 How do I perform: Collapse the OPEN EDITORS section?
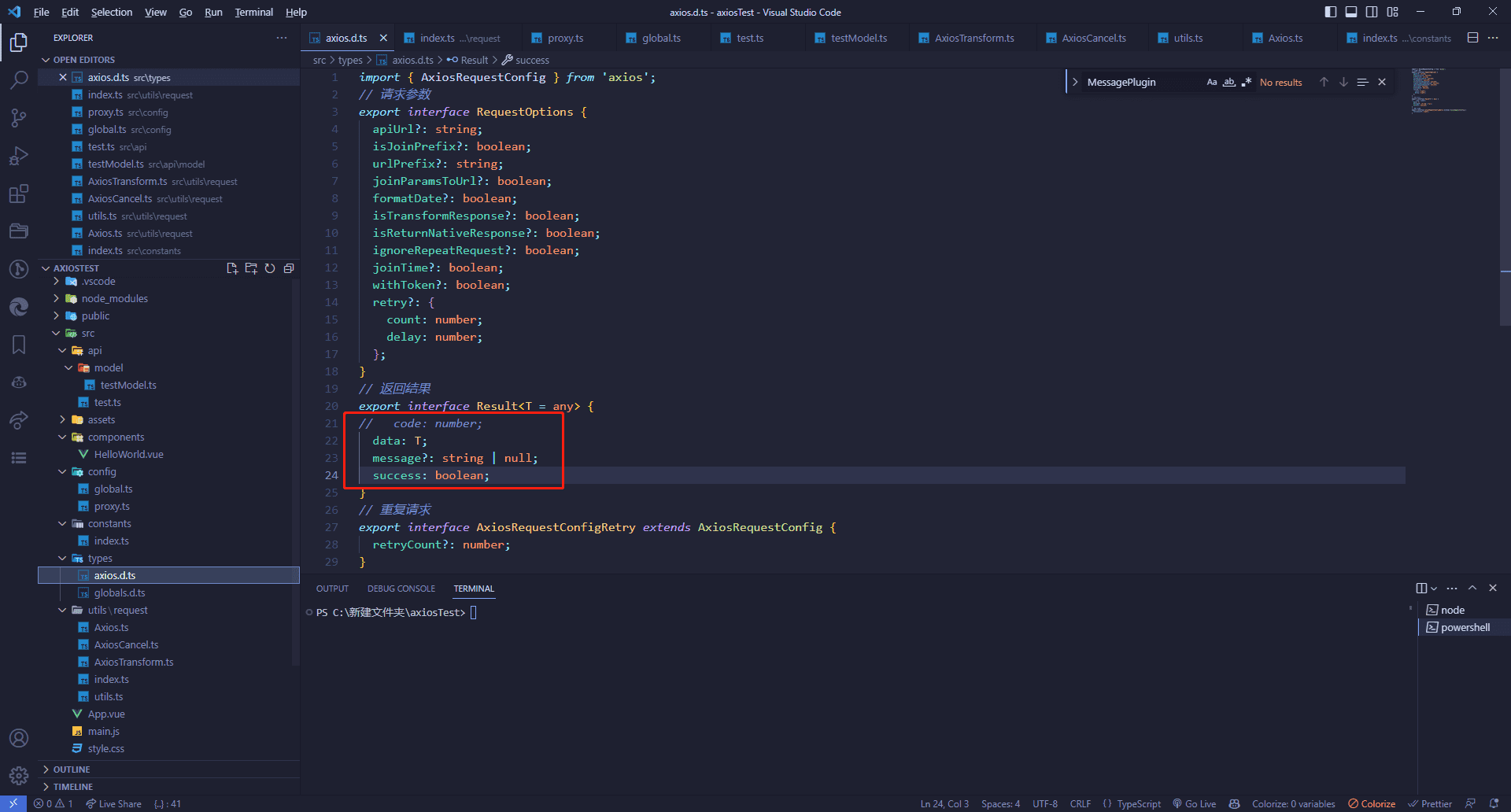pos(46,60)
